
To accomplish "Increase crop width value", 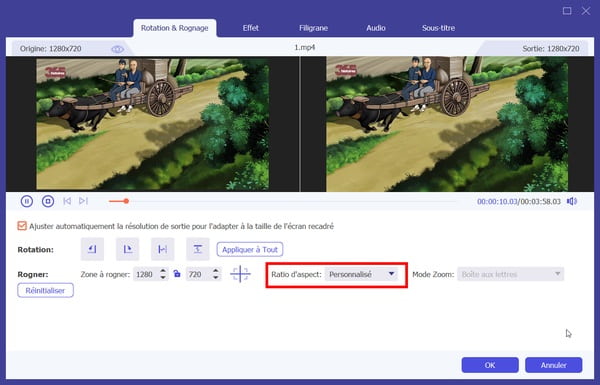I will (163, 271).
